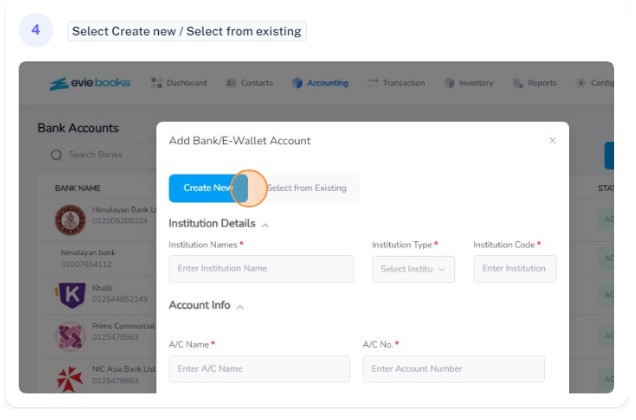Open the Inventory nav icon

tap(449, 83)
